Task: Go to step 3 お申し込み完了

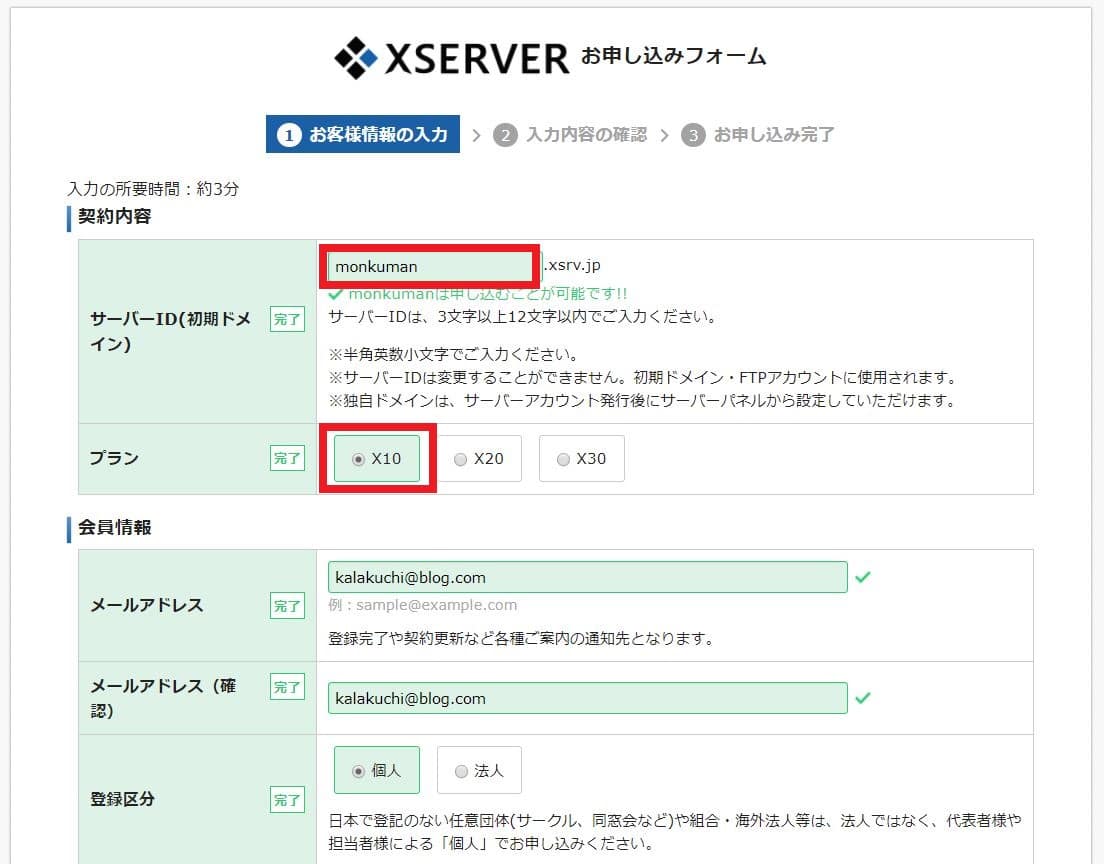Action: 758,135
